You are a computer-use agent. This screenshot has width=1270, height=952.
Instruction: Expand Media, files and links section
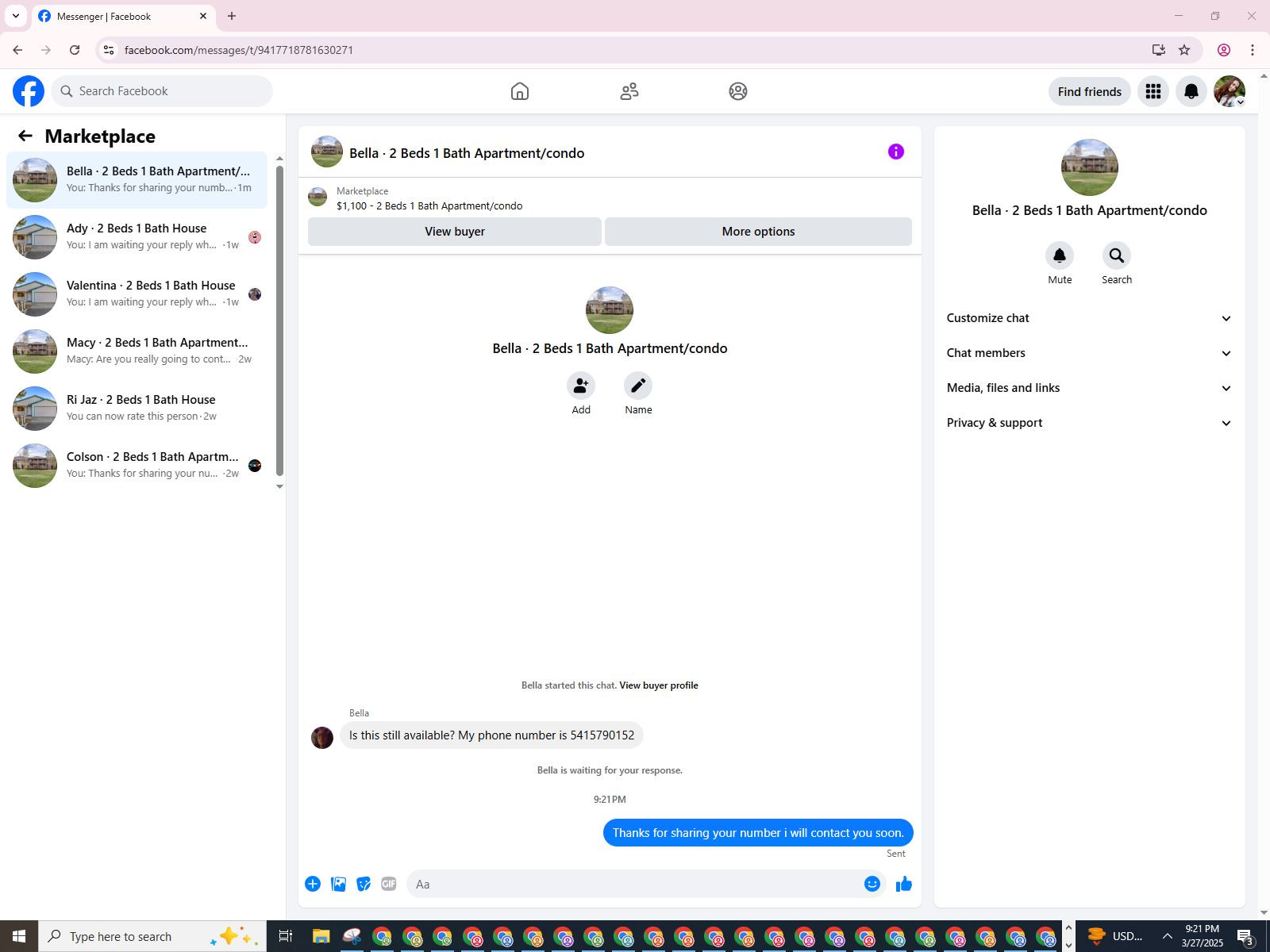coord(1089,388)
